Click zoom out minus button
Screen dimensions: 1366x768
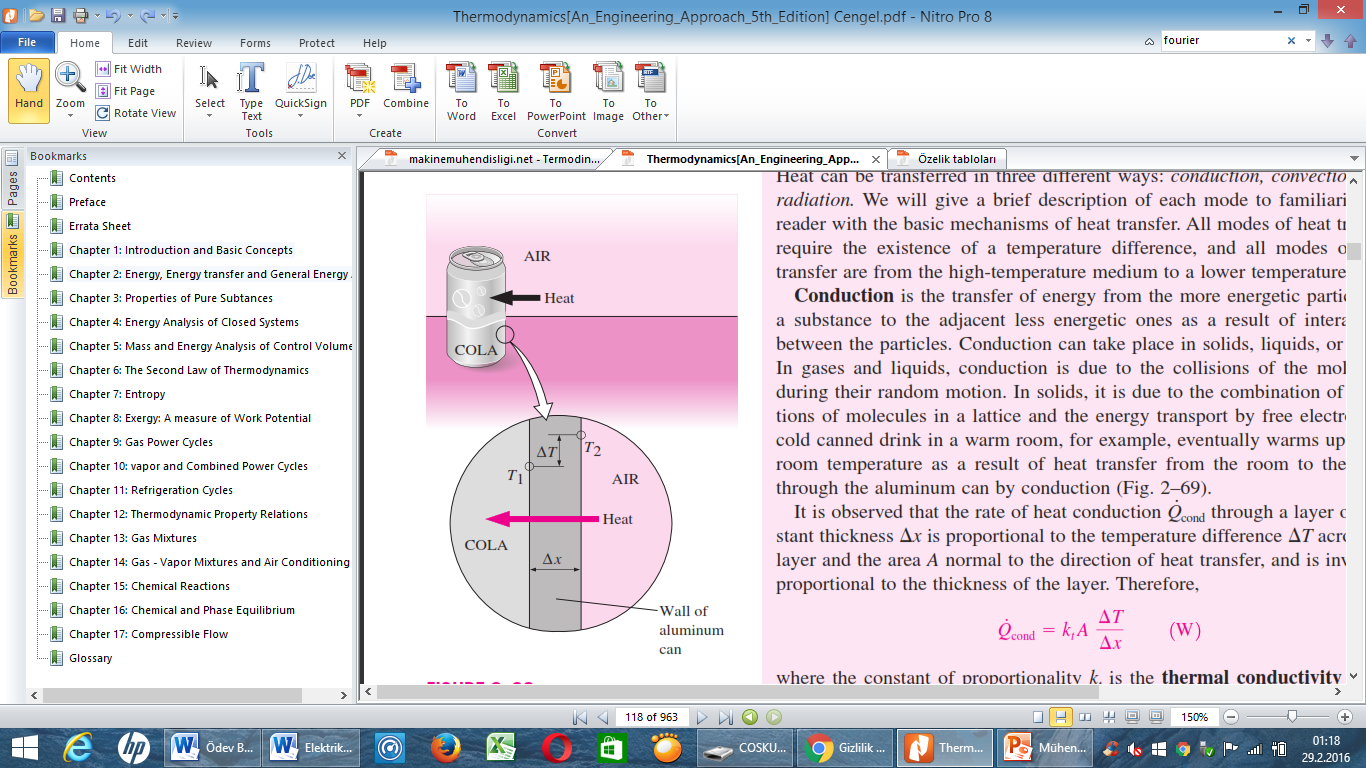pos(1231,717)
